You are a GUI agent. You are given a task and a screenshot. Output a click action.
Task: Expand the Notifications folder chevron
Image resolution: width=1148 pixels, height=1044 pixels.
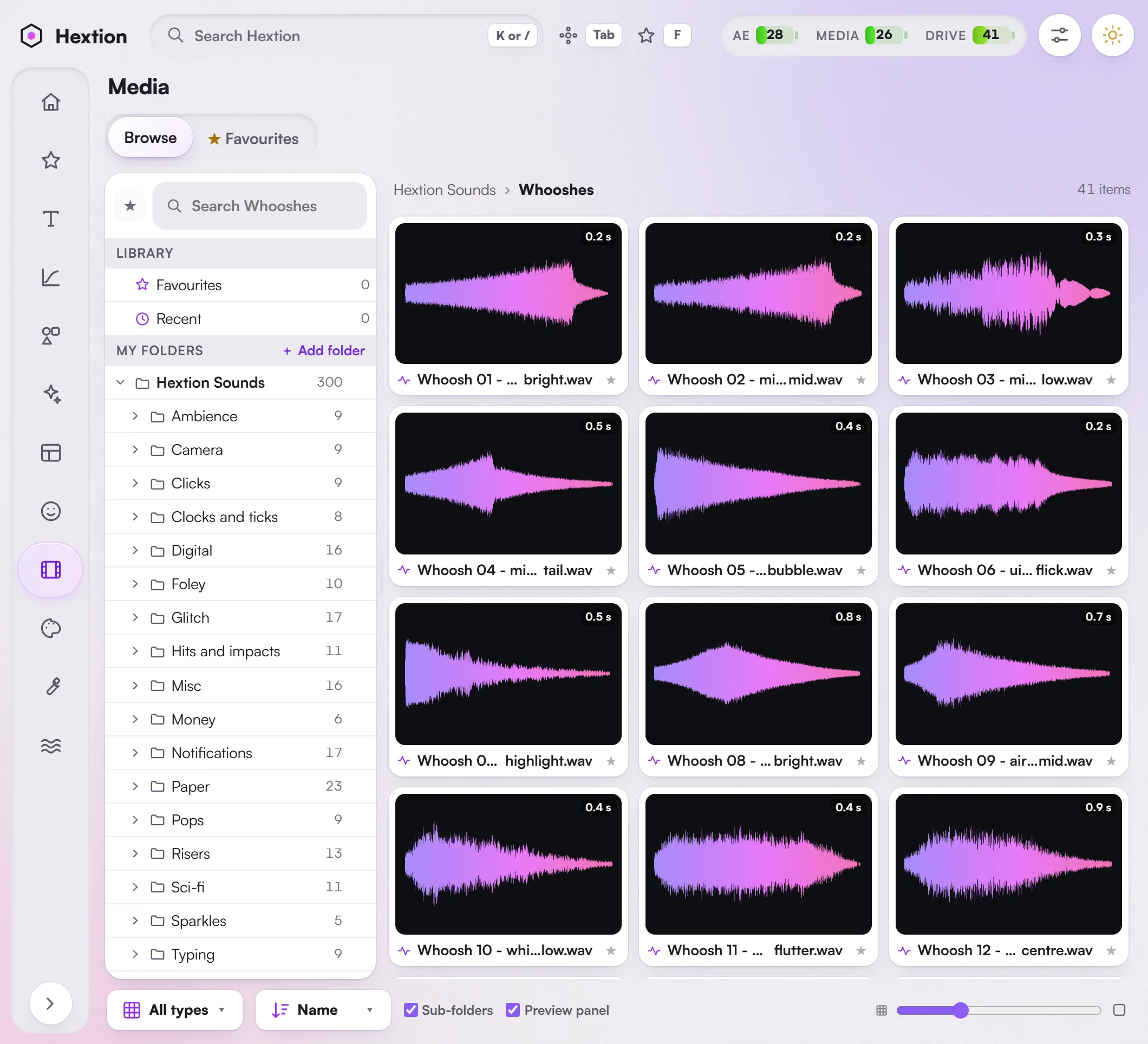(135, 752)
